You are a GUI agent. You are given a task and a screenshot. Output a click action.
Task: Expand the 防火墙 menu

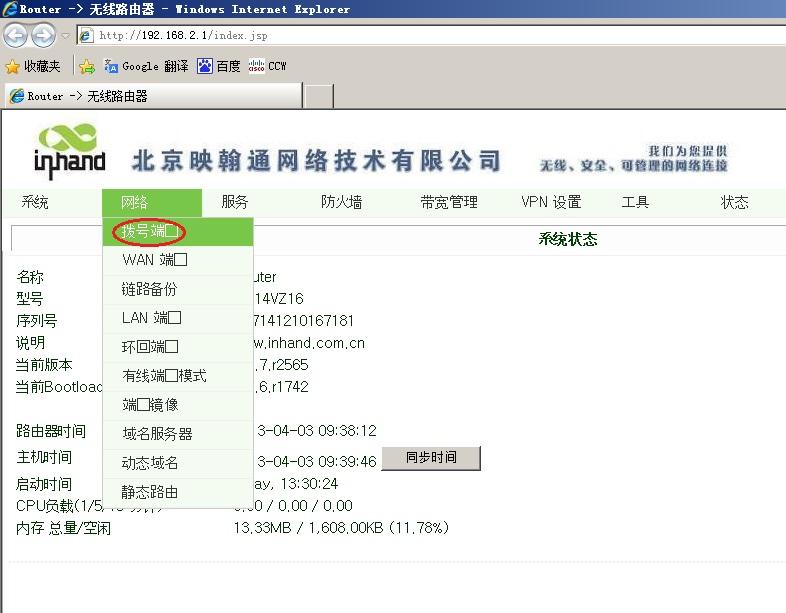(341, 202)
